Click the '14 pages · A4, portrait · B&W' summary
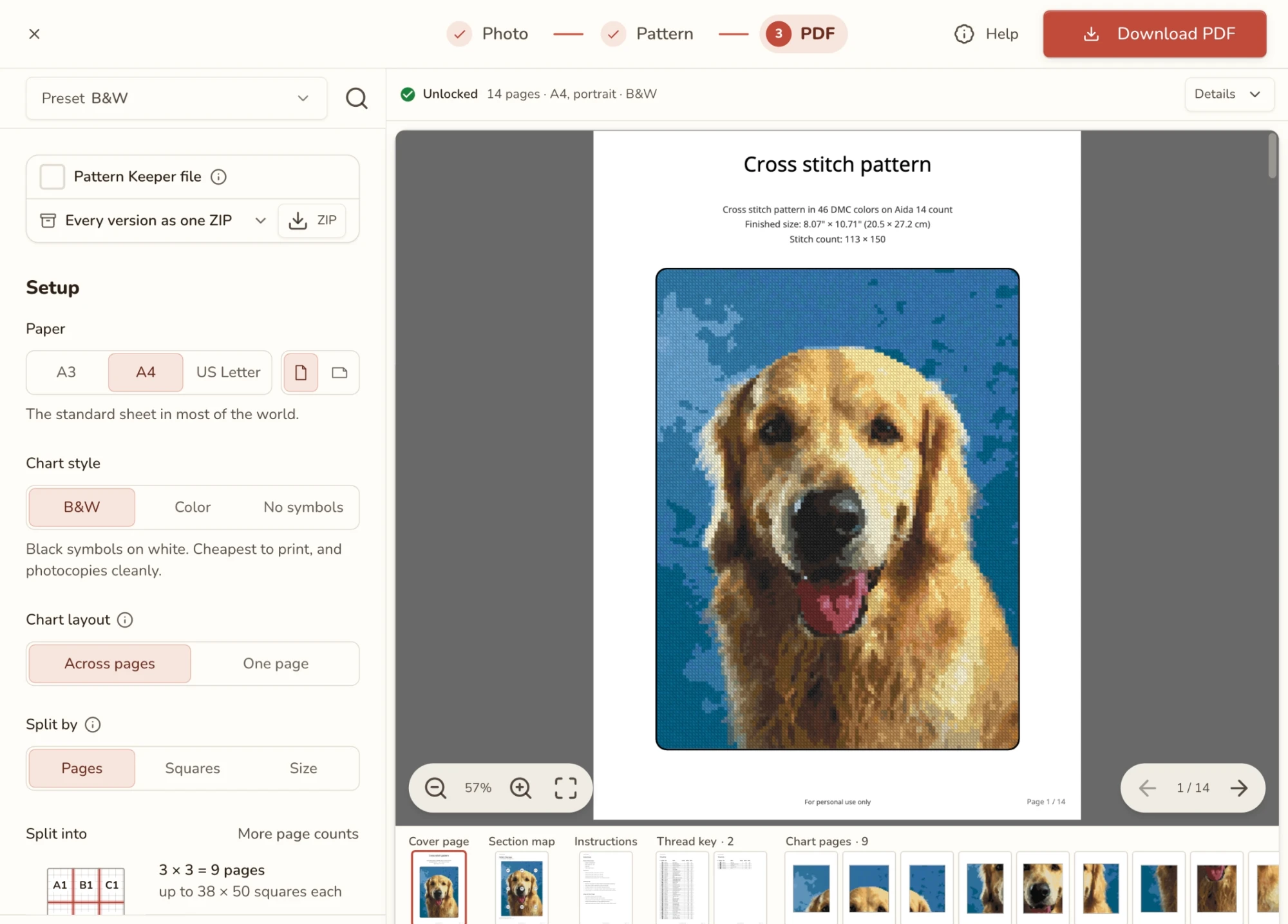 [572, 94]
